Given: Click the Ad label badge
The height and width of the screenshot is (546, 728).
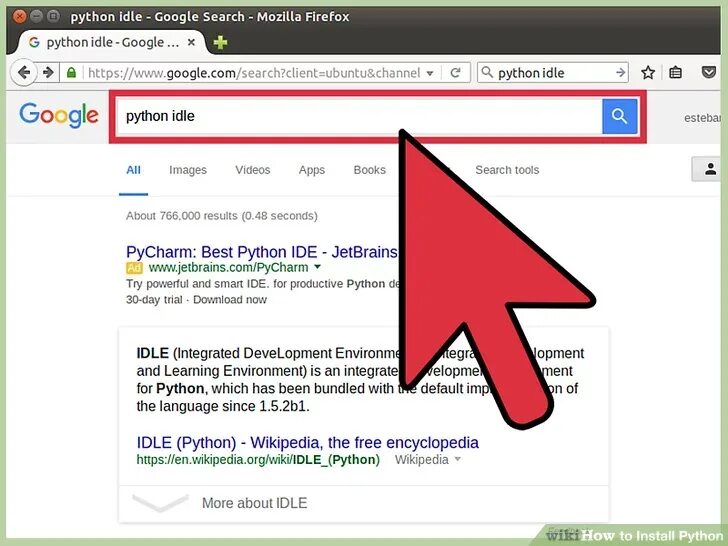Looking at the screenshot, I should (x=134, y=268).
